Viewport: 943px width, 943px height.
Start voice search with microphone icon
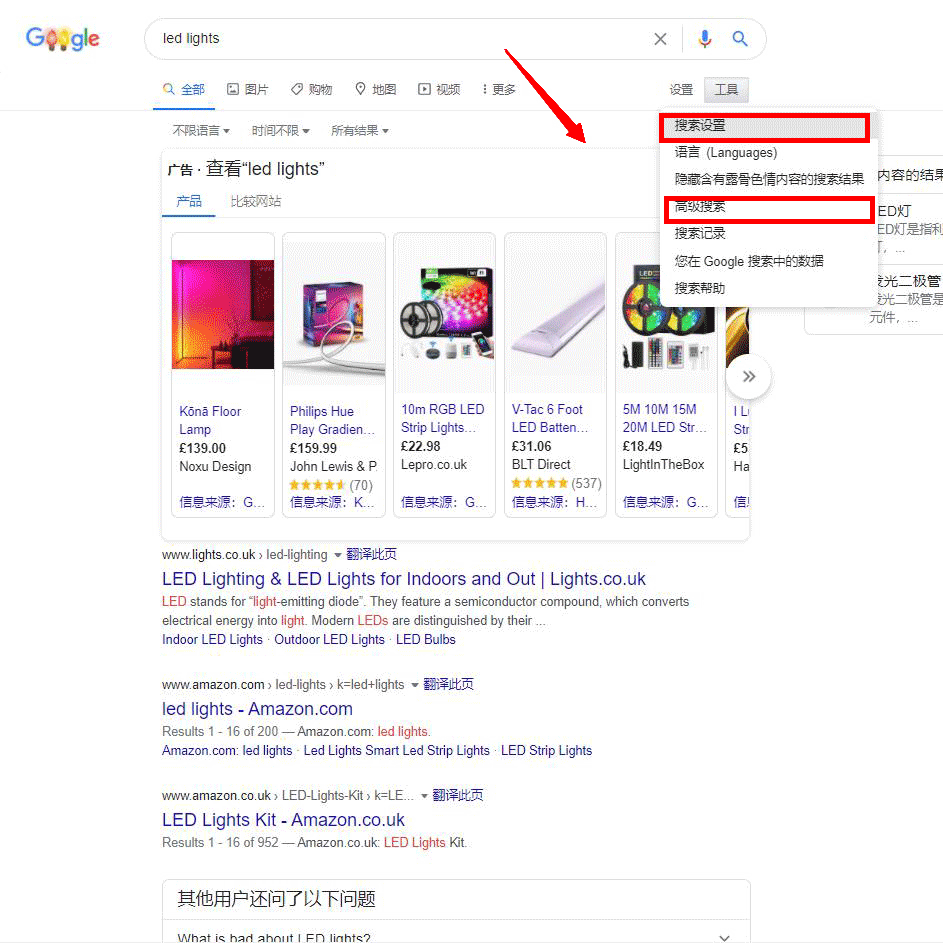705,39
